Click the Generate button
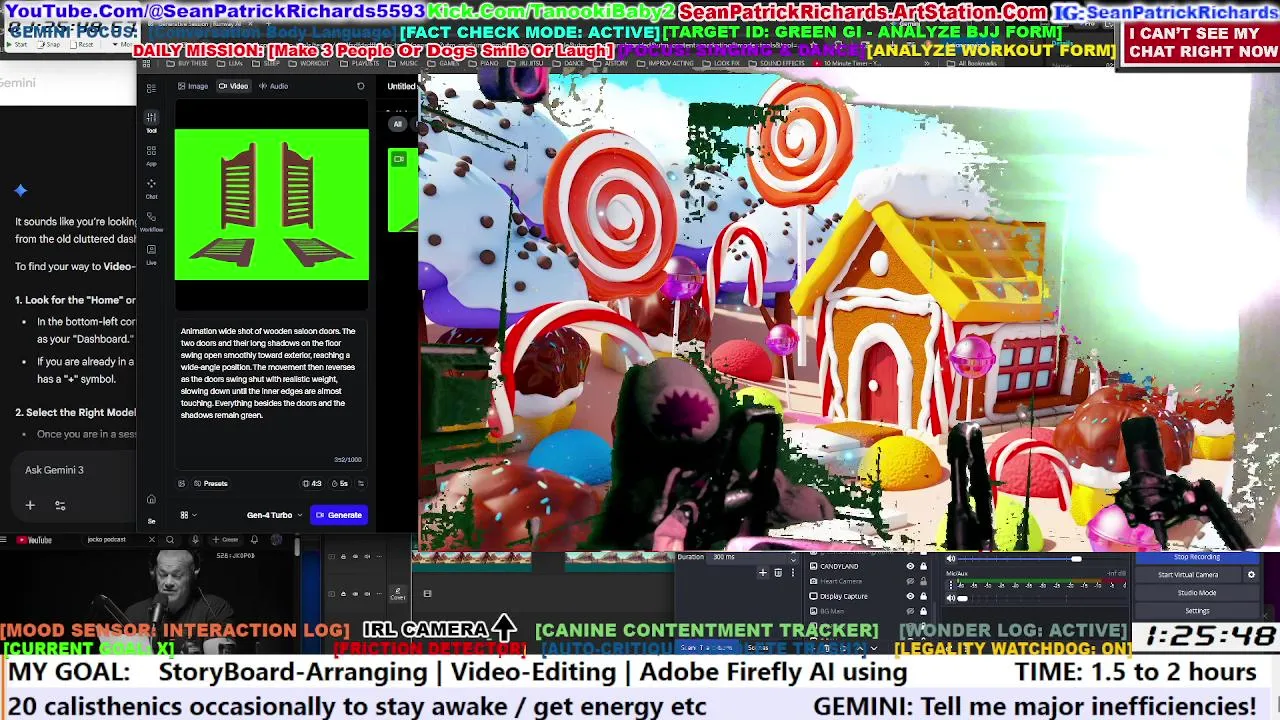This screenshot has width=1280, height=720. [x=338, y=515]
